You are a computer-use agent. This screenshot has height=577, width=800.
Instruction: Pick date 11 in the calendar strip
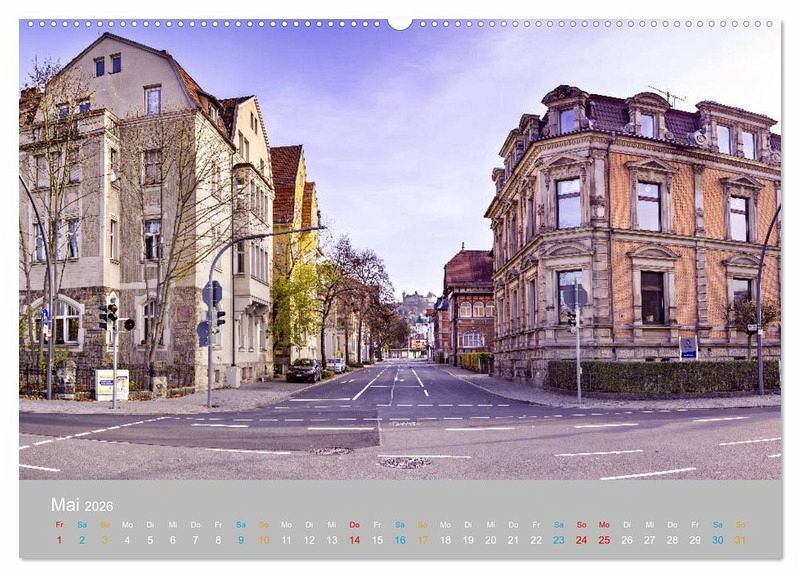pyautogui.click(x=286, y=540)
